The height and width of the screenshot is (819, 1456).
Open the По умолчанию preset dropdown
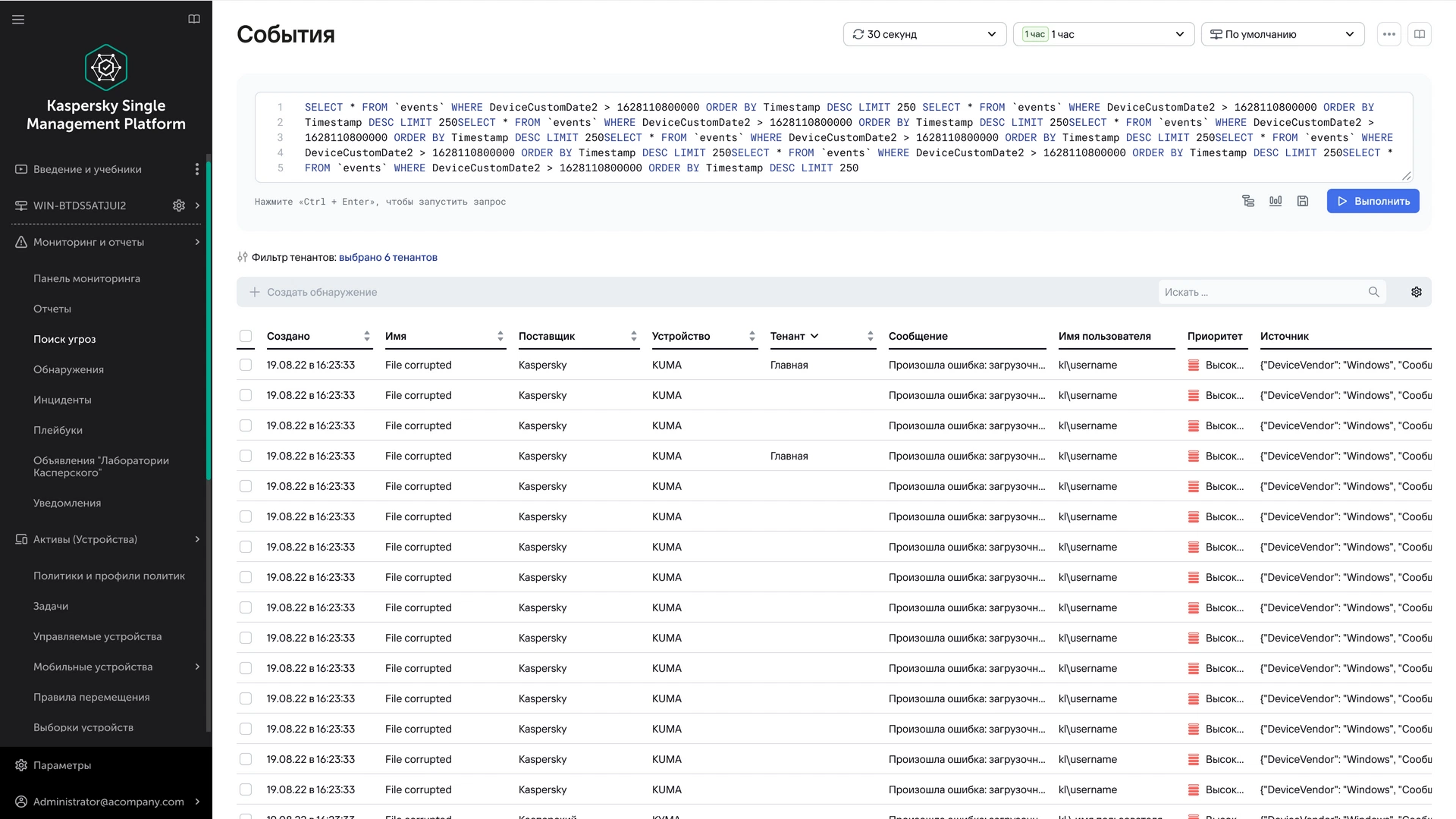pos(1283,34)
